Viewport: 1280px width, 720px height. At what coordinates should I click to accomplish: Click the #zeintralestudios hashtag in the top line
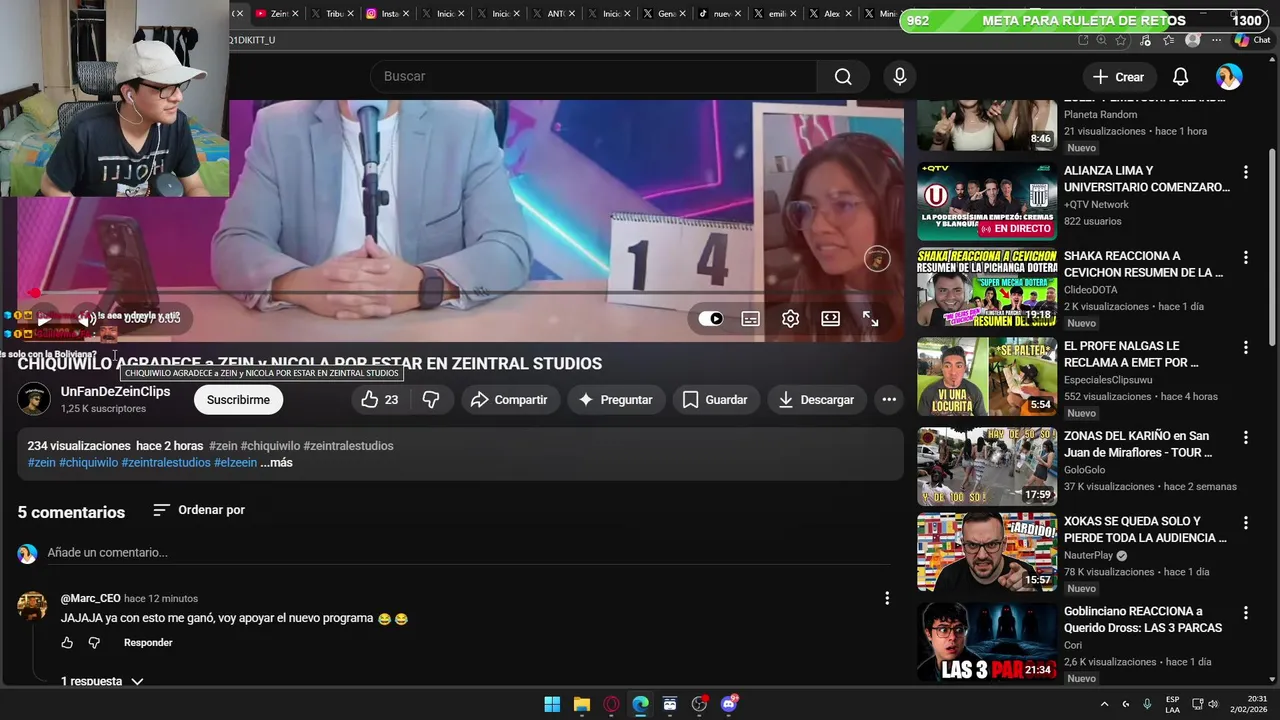[348, 446]
